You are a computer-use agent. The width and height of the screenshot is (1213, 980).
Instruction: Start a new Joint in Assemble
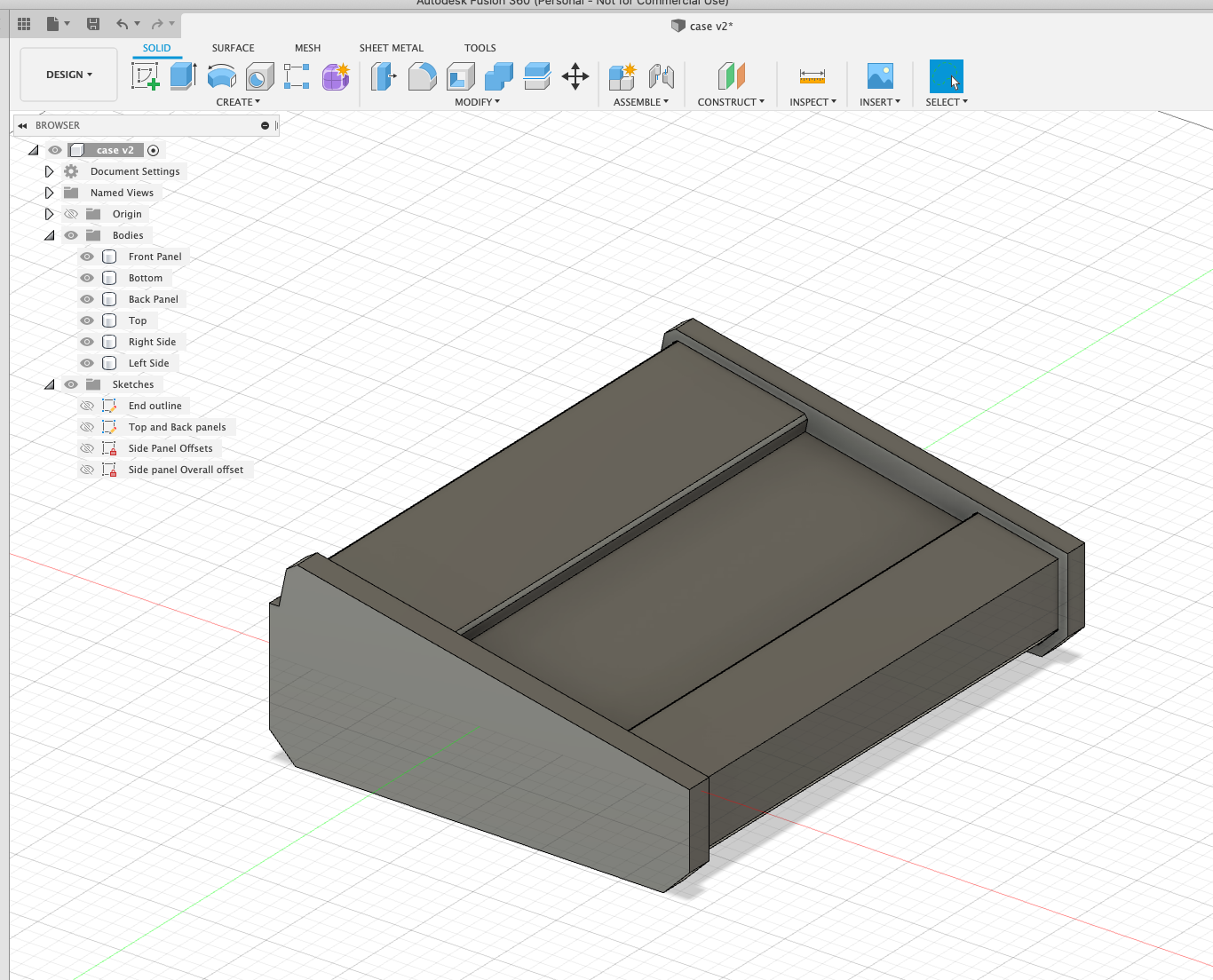tap(662, 76)
